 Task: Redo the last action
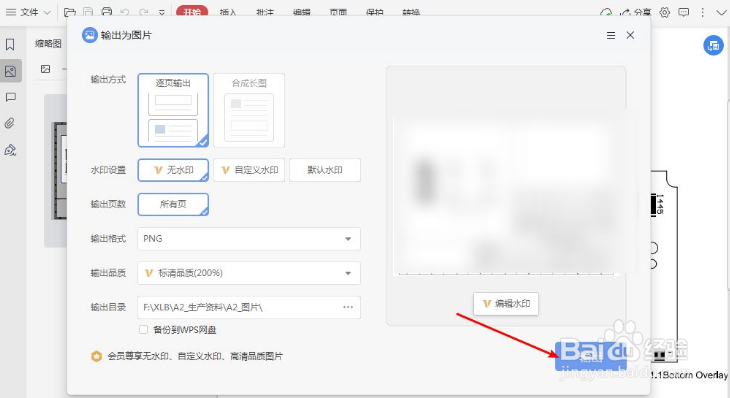point(144,12)
